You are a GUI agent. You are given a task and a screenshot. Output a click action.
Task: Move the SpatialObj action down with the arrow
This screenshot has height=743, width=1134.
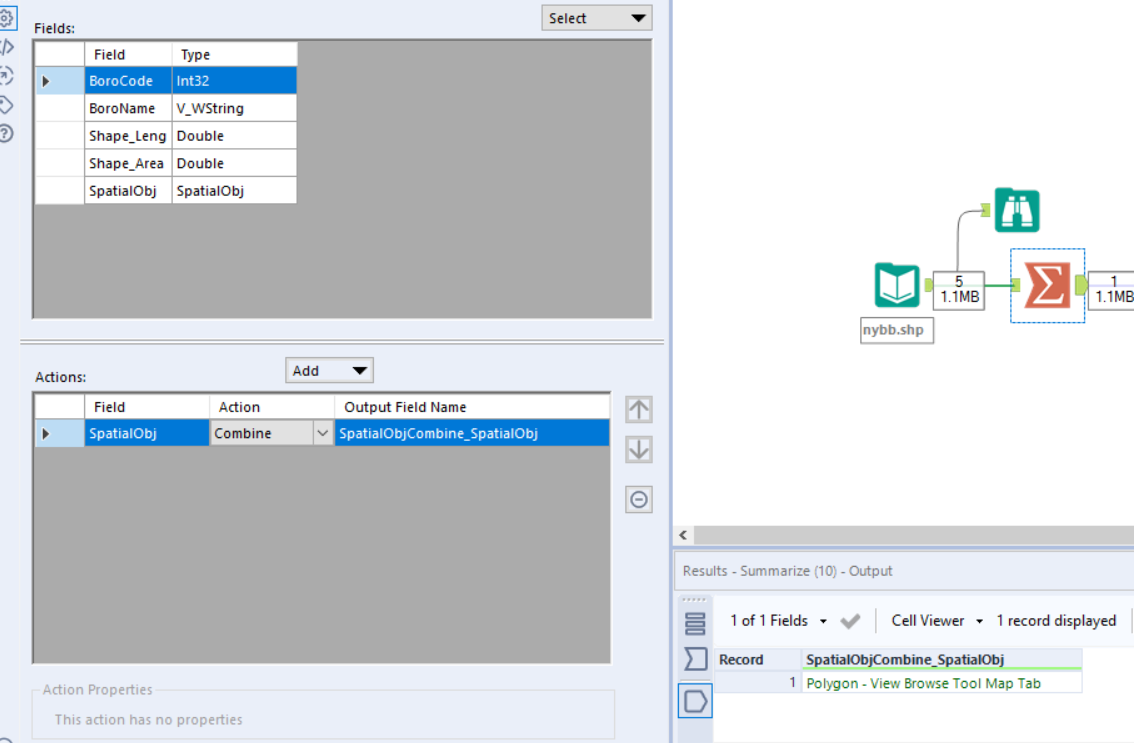(639, 450)
